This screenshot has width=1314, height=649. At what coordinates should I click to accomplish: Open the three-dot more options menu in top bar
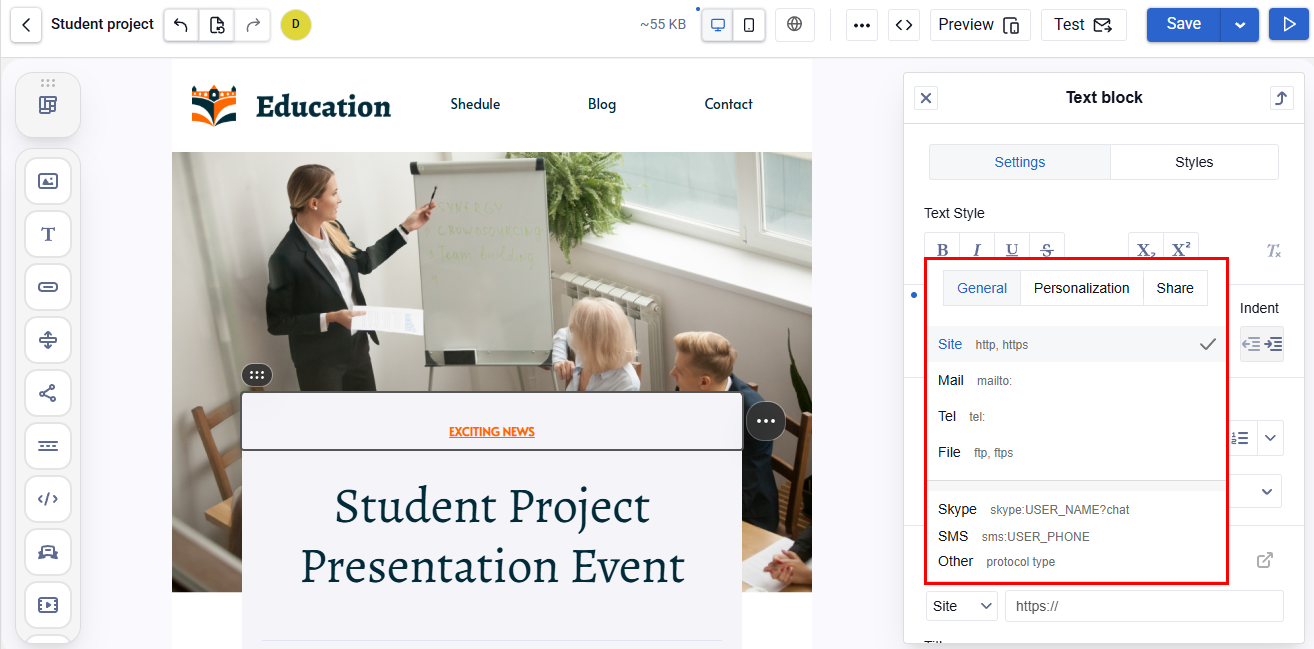click(x=862, y=25)
